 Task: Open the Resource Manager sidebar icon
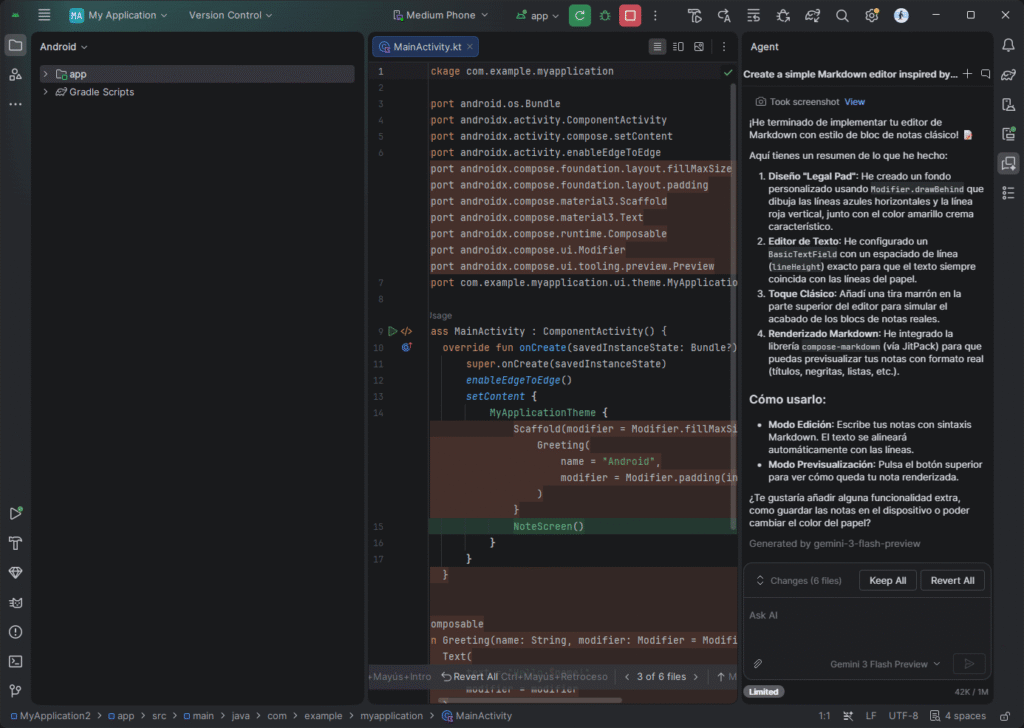[15, 75]
